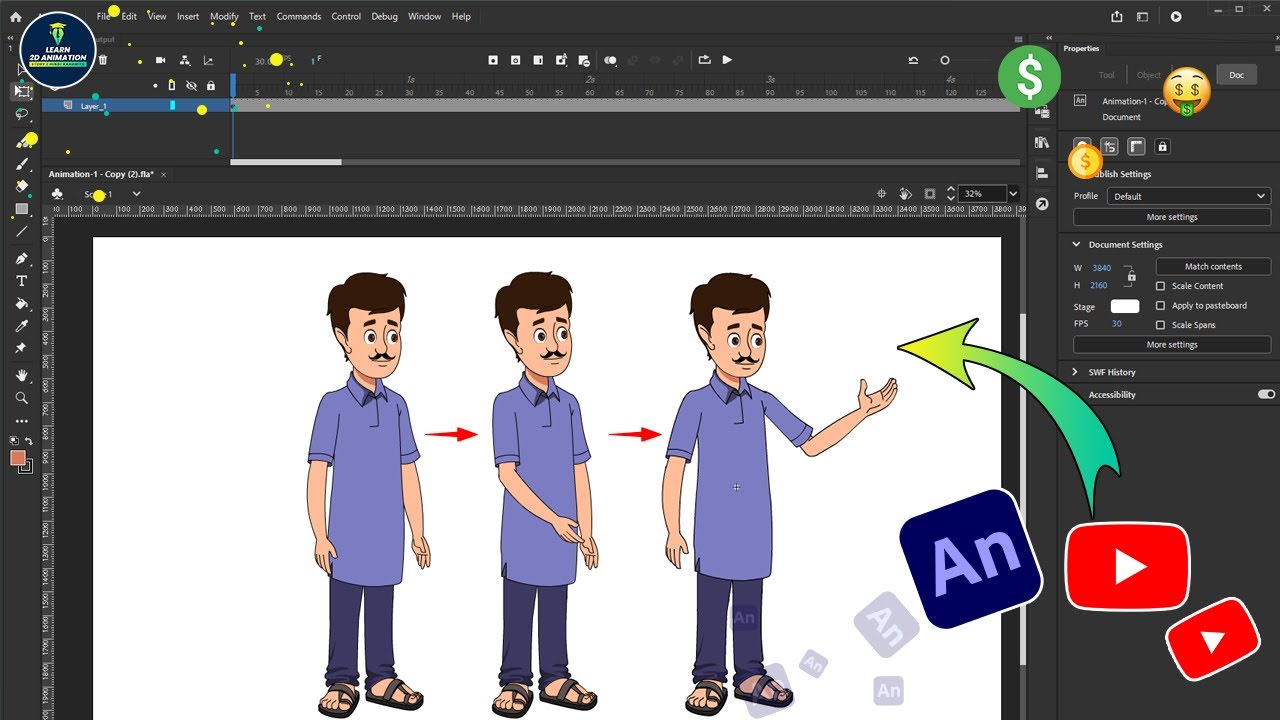Enable the Scale Spans checkbox

tap(1160, 325)
